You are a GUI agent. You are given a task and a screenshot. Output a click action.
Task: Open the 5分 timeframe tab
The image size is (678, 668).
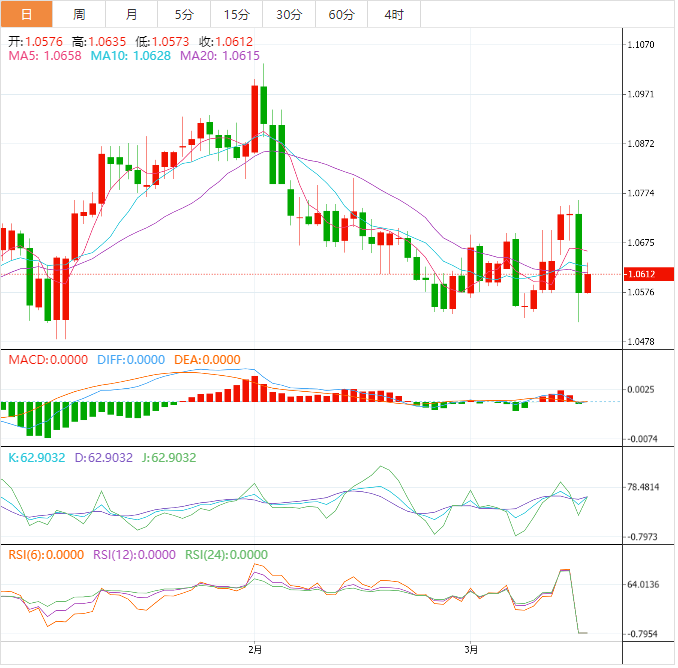[184, 14]
